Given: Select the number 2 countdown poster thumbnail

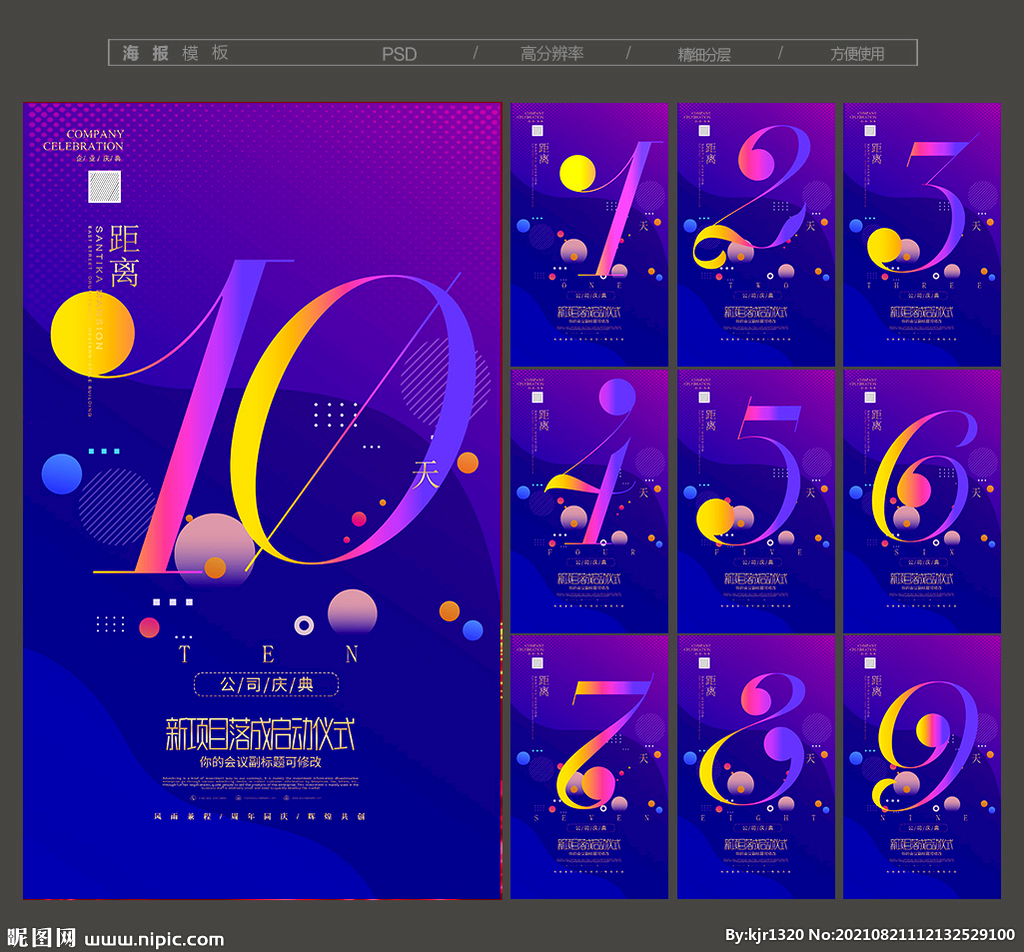Looking at the screenshot, I should [x=756, y=234].
